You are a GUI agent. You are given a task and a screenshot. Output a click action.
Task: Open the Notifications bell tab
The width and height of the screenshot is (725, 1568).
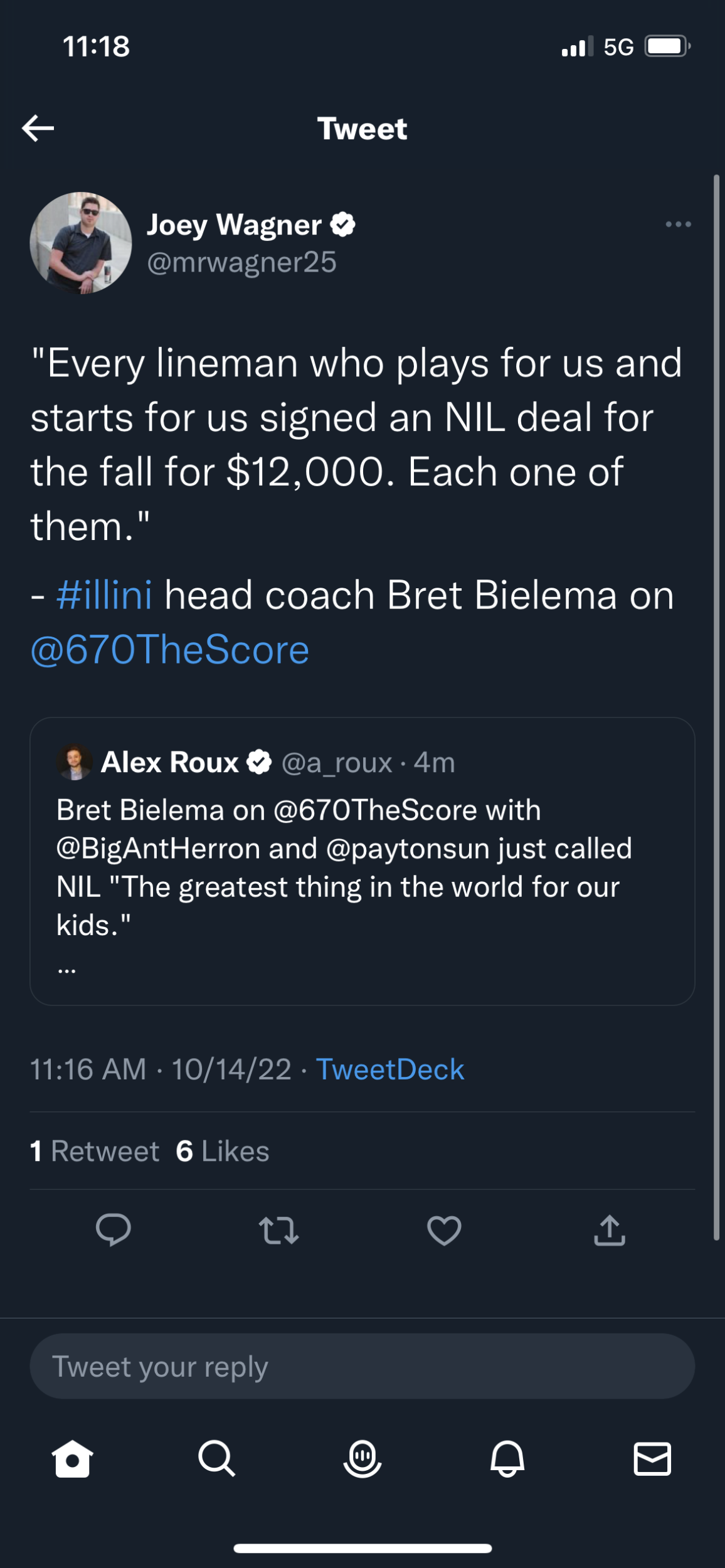pyautogui.click(x=507, y=1458)
